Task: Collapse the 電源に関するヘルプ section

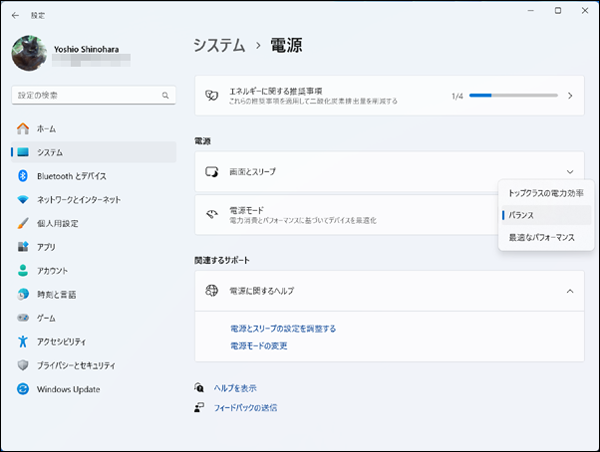Action: pyautogui.click(x=569, y=291)
